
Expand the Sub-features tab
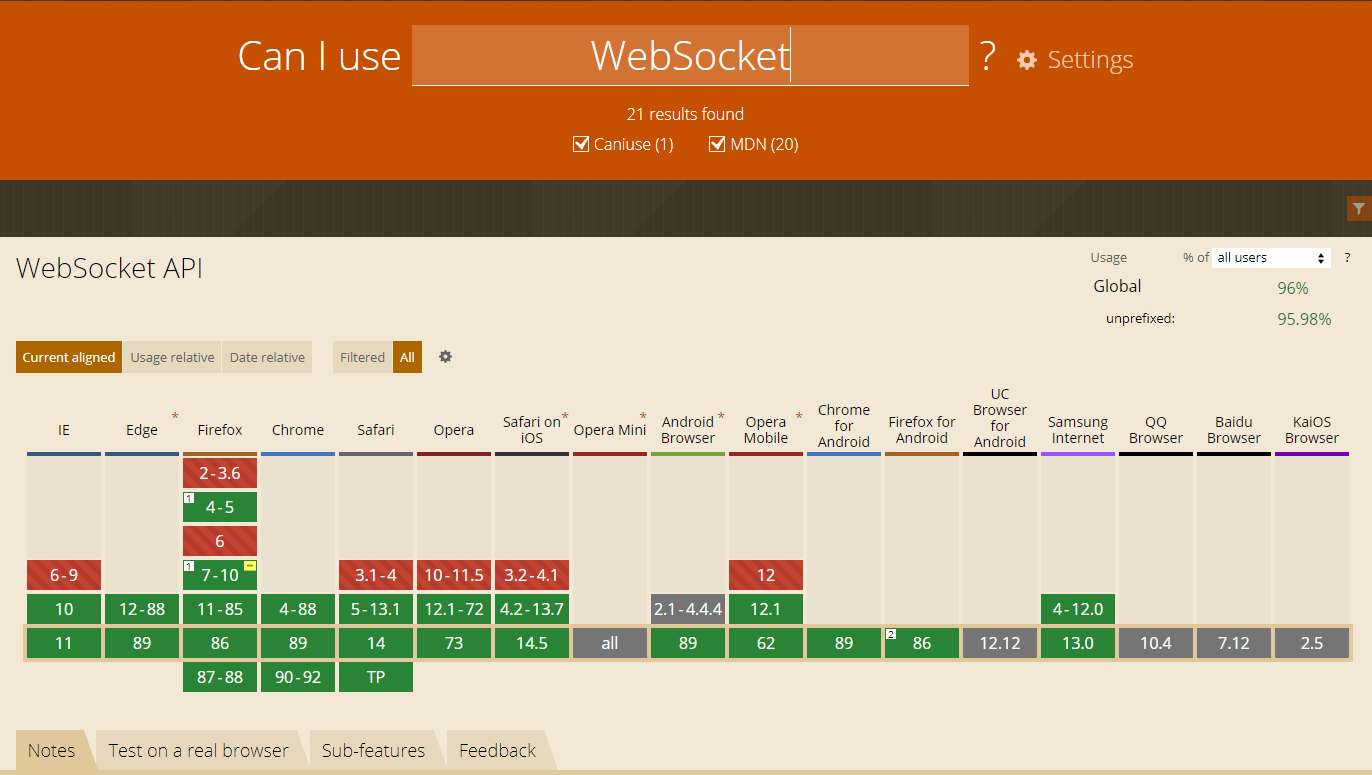pyautogui.click(x=373, y=751)
